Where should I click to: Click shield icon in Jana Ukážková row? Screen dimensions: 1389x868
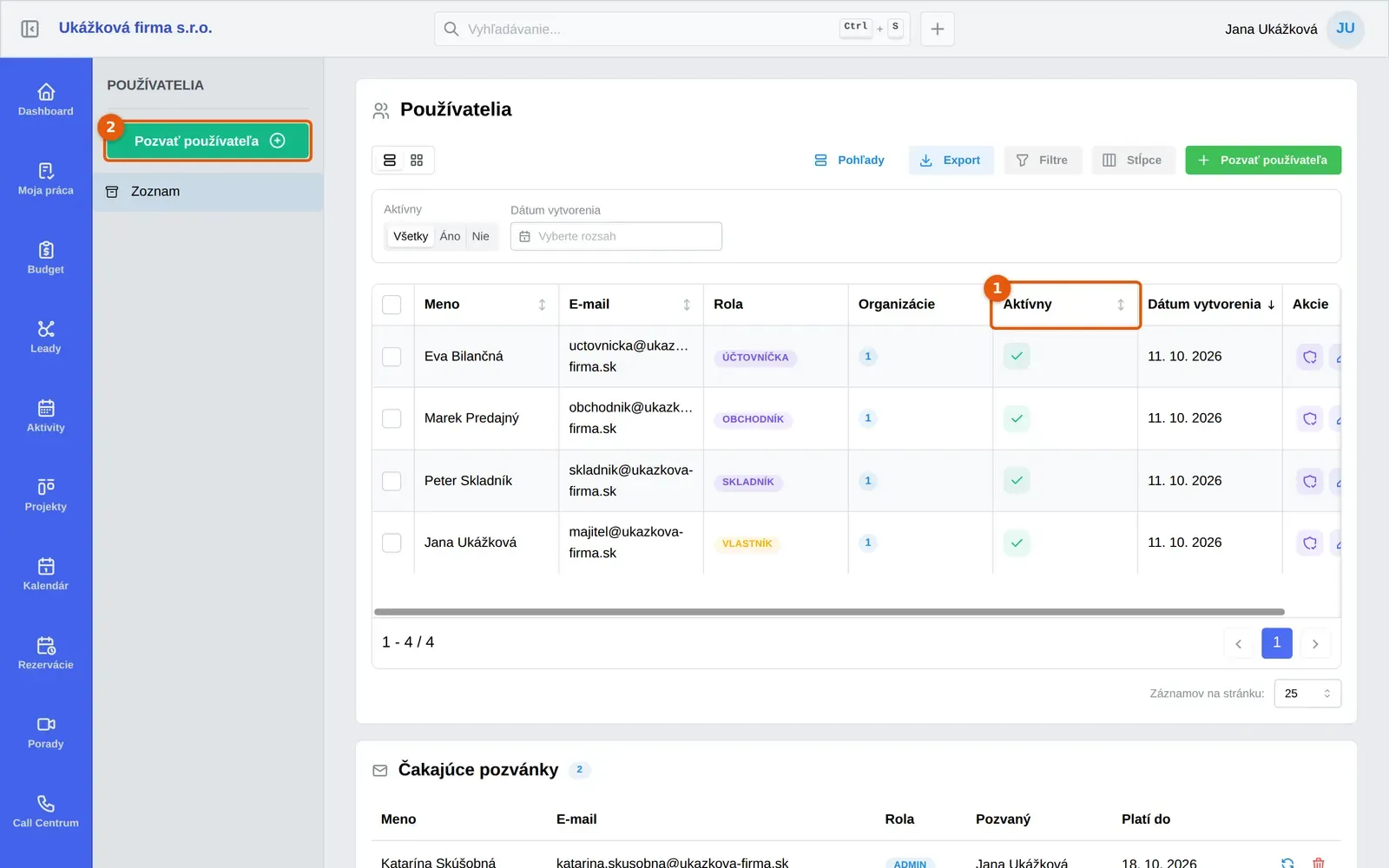point(1310,543)
